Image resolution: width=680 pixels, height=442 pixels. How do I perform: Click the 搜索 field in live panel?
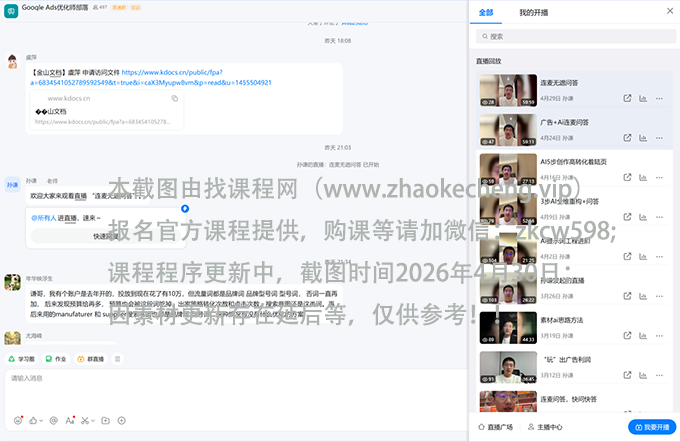tap(570, 36)
